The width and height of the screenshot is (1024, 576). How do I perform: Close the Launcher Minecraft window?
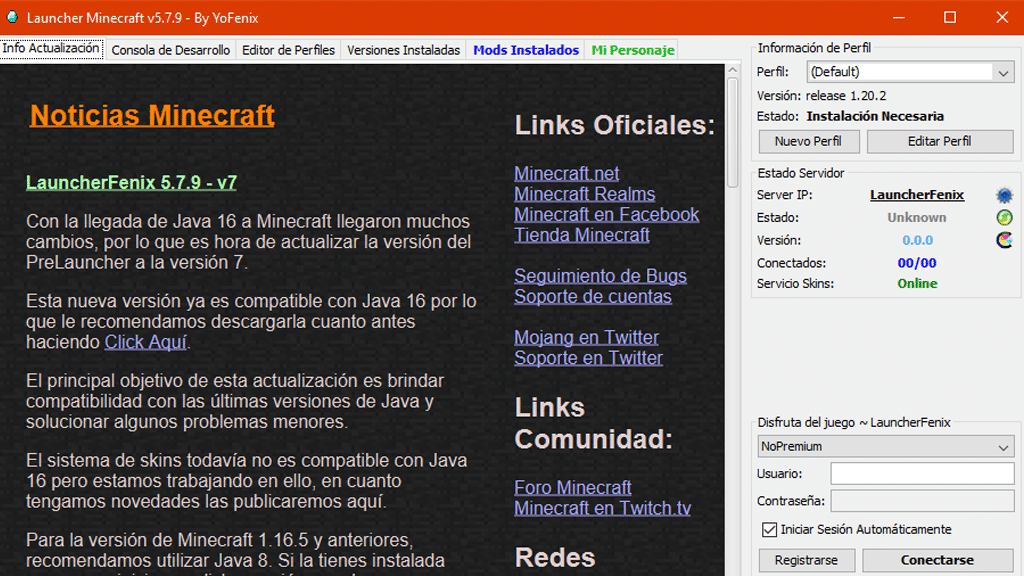[x=1002, y=18]
